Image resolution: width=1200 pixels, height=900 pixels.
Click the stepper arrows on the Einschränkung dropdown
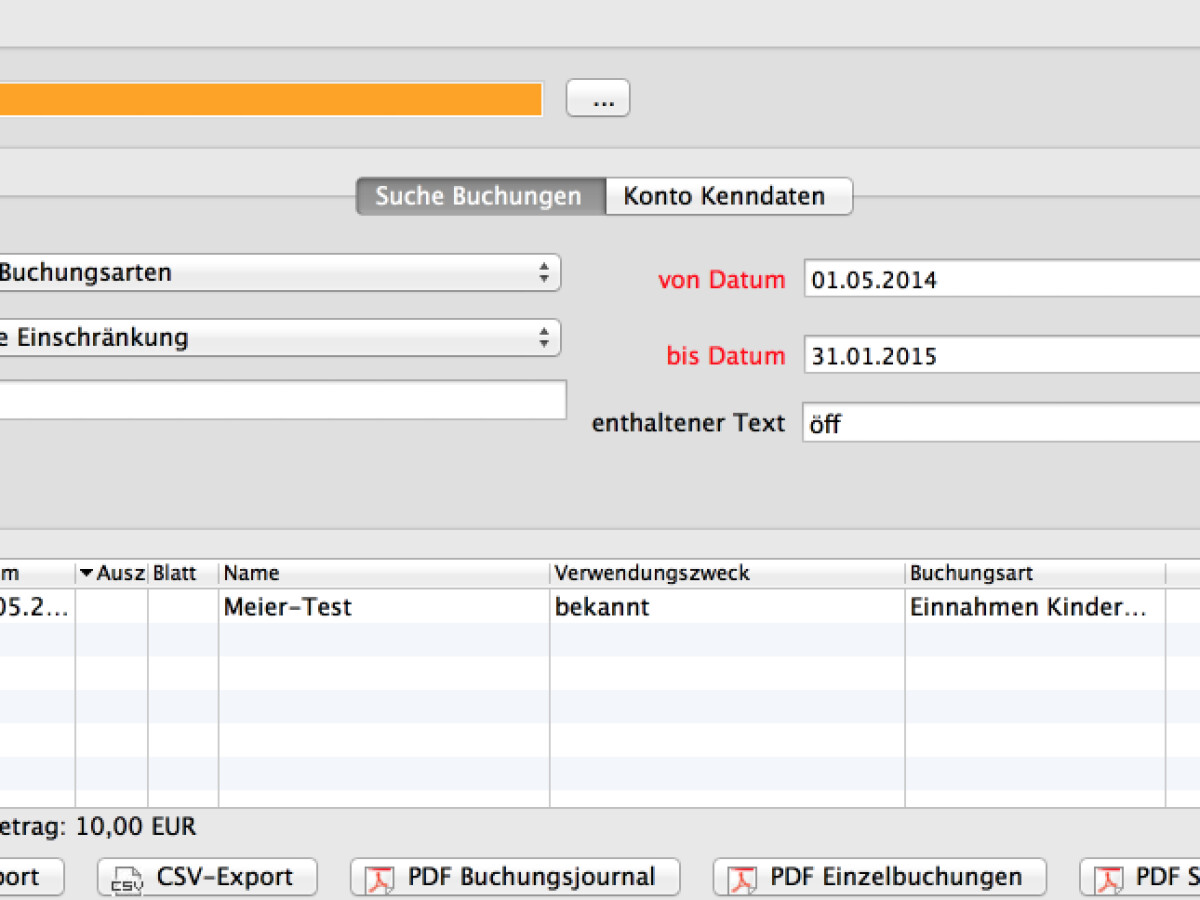click(546, 338)
